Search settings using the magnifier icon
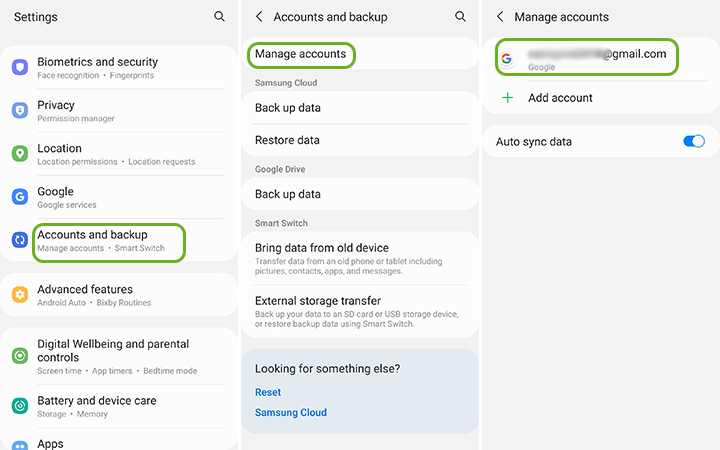 220,17
